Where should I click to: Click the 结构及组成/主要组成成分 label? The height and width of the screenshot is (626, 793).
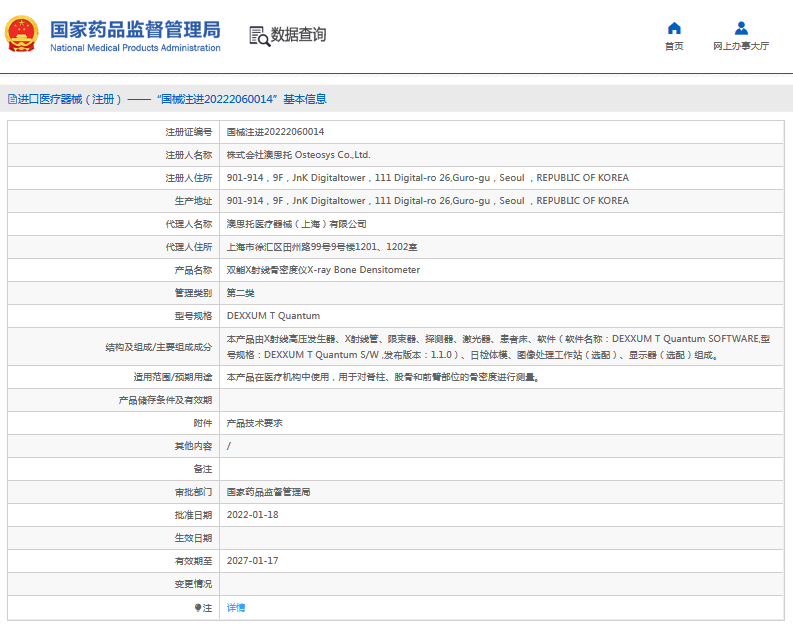click(159, 347)
